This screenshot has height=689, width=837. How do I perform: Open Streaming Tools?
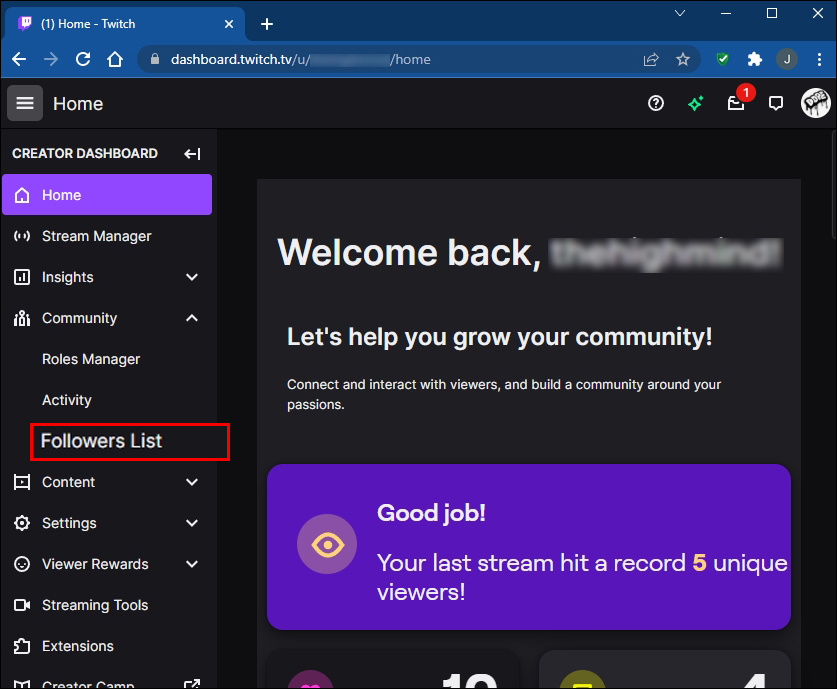click(107, 605)
